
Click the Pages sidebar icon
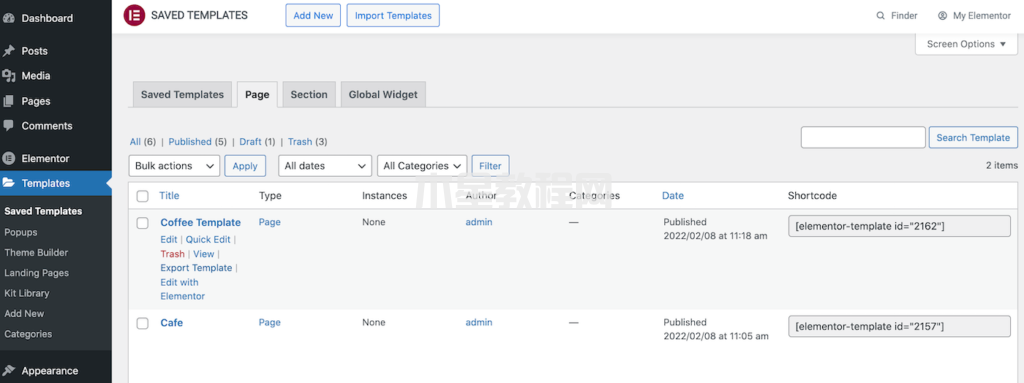point(8,101)
